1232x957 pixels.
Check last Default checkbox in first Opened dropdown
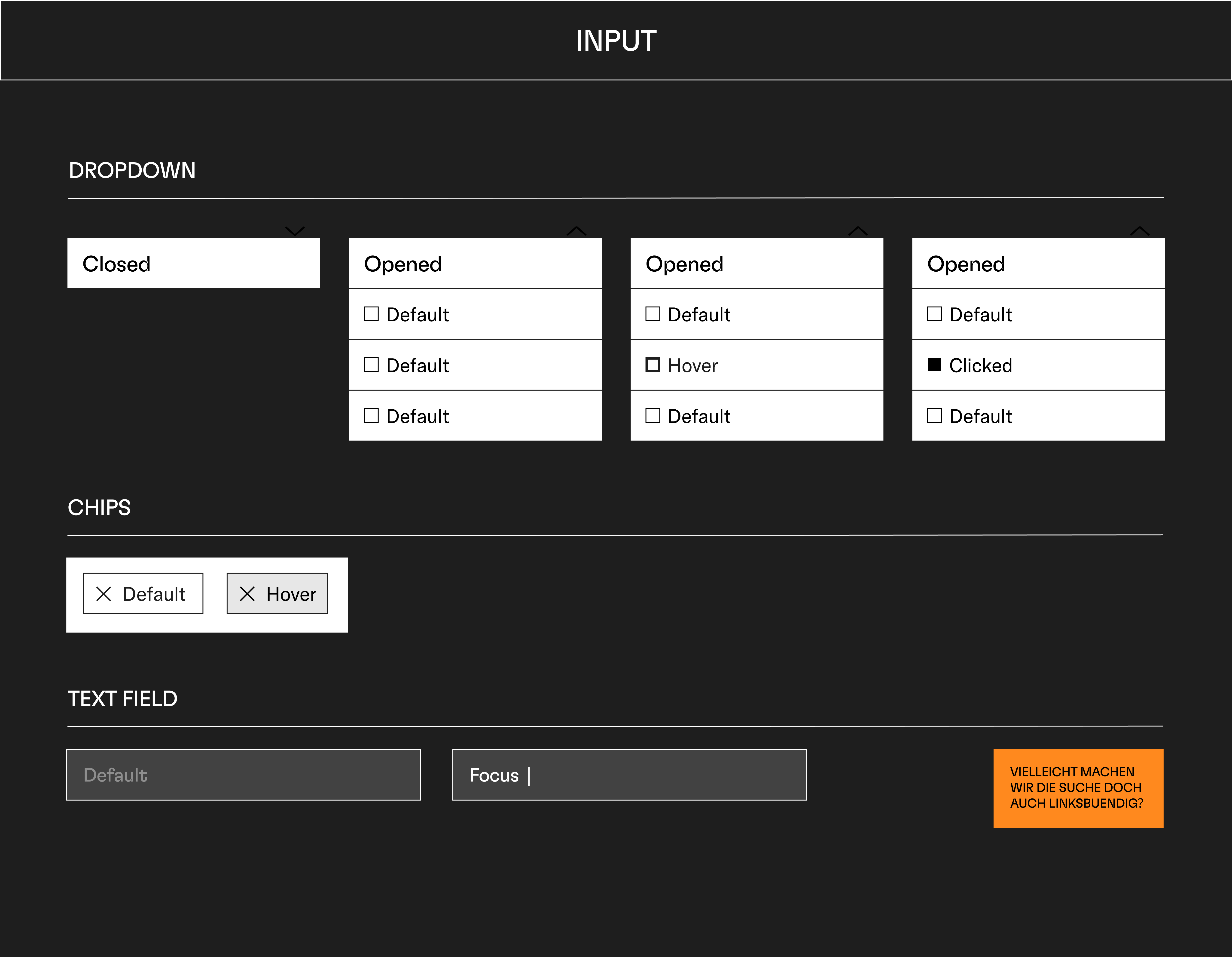coord(371,415)
